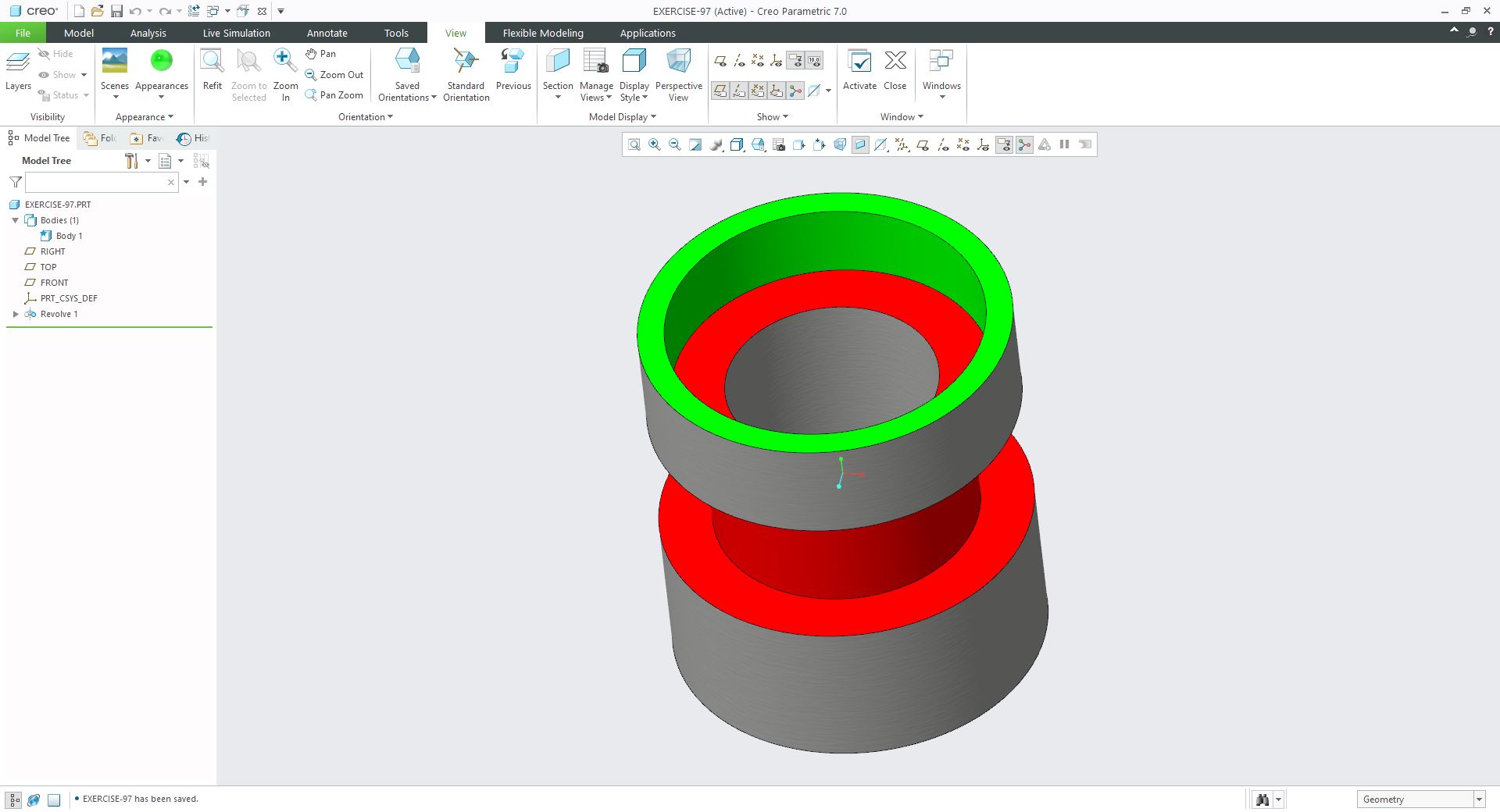Expand the Appearance group menu

click(x=144, y=117)
